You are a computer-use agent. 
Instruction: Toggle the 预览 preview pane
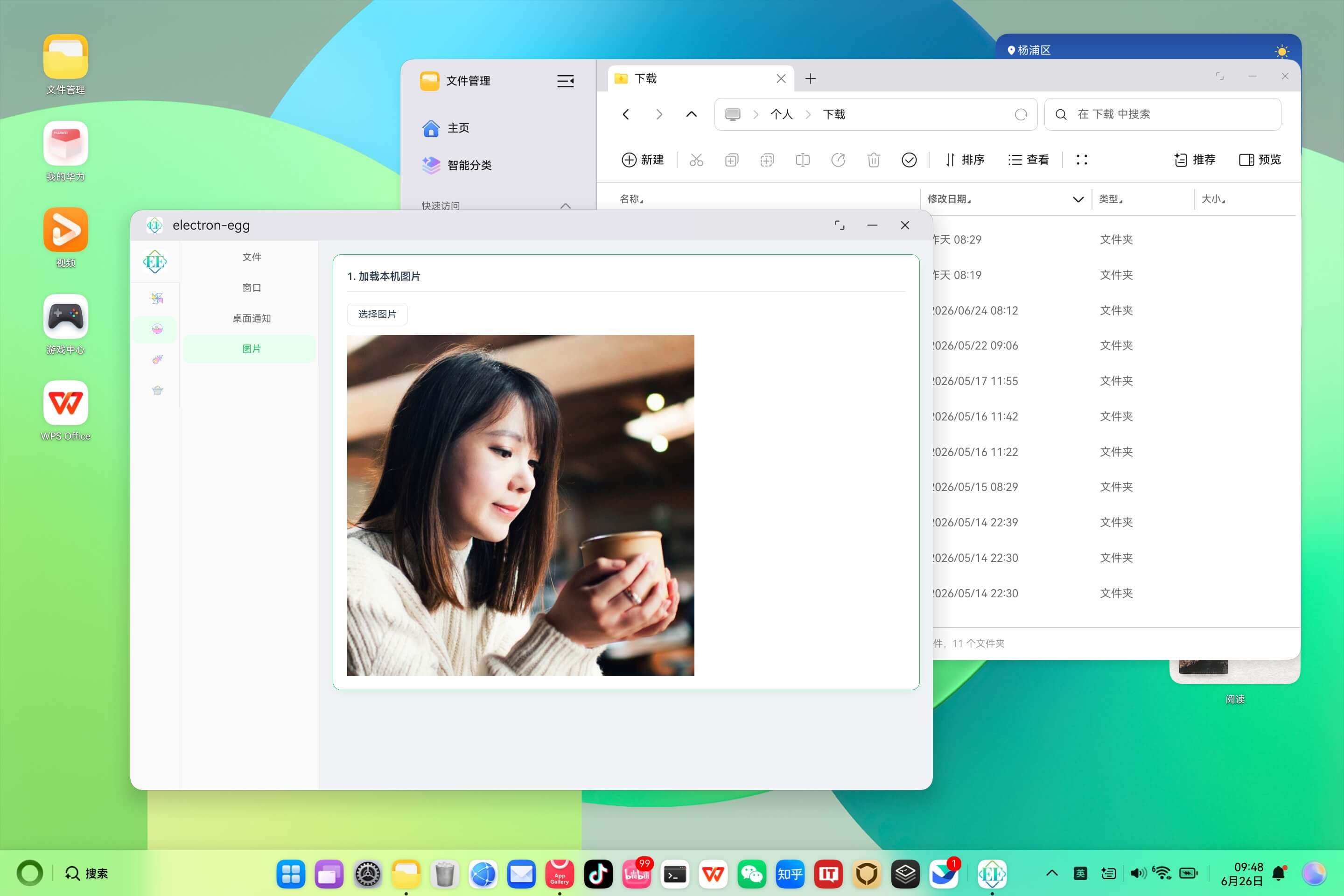click(x=1260, y=160)
